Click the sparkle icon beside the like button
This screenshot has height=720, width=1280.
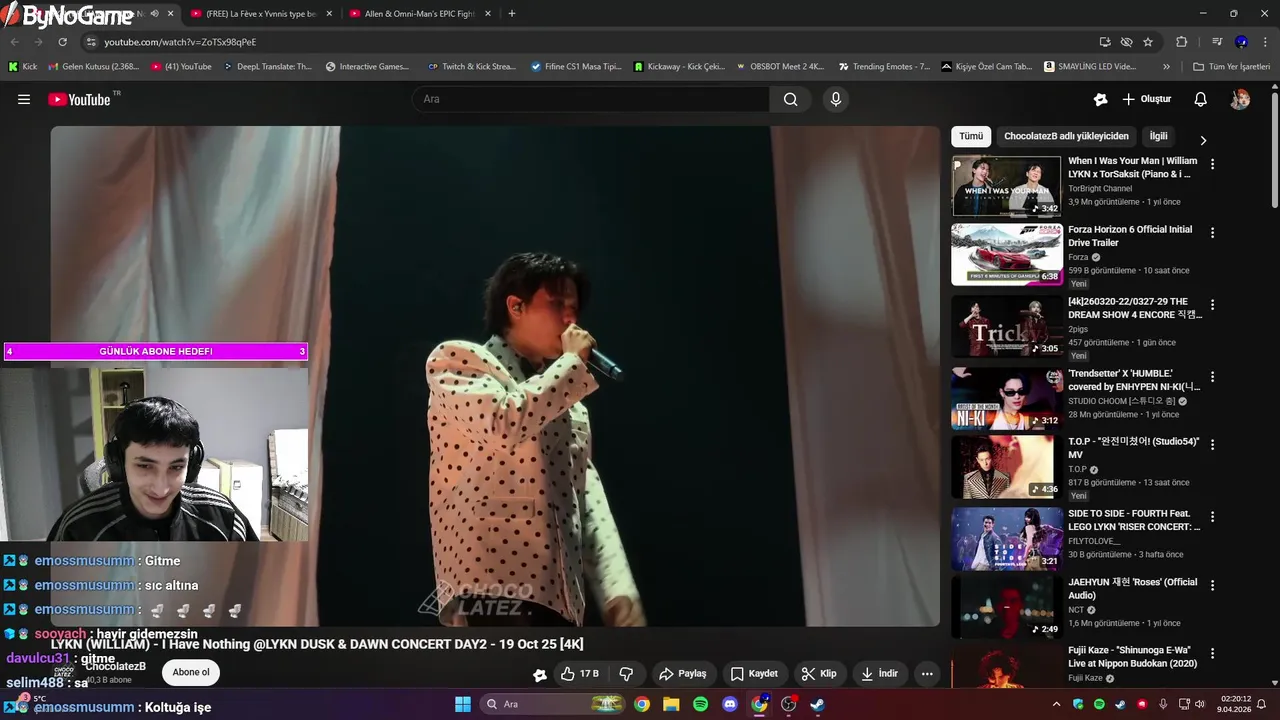[x=540, y=675]
